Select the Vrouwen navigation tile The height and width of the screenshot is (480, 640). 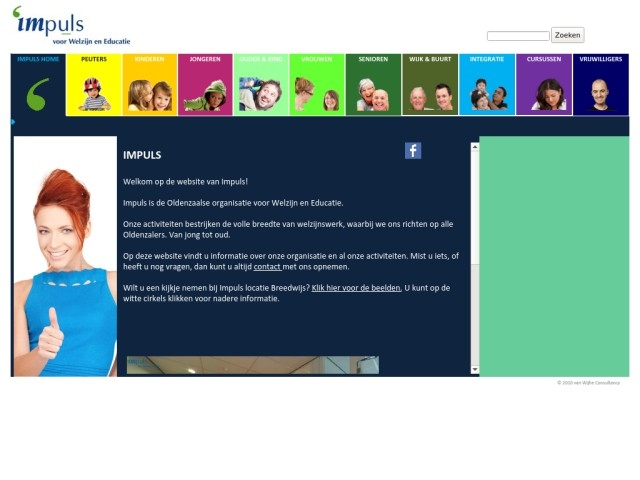317,85
